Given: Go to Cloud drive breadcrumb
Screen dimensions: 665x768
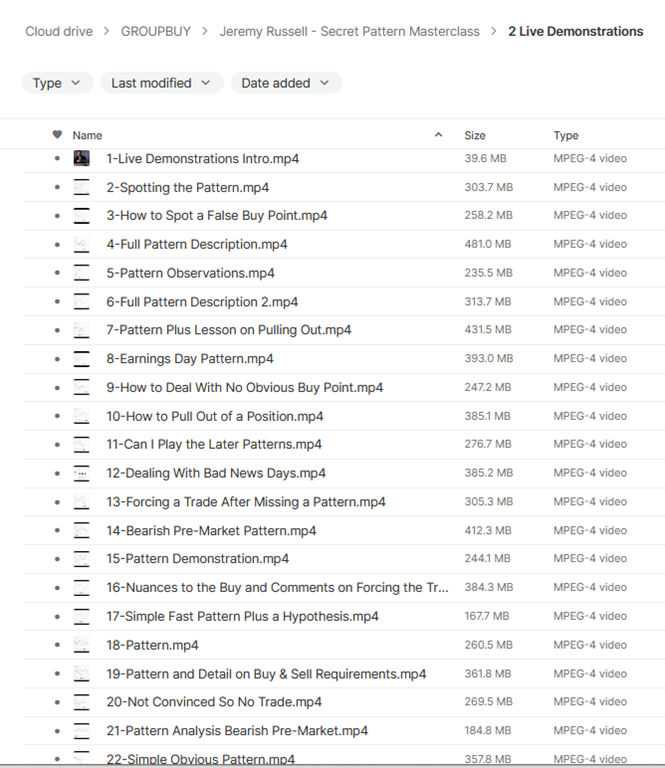Looking at the screenshot, I should click(x=59, y=31).
